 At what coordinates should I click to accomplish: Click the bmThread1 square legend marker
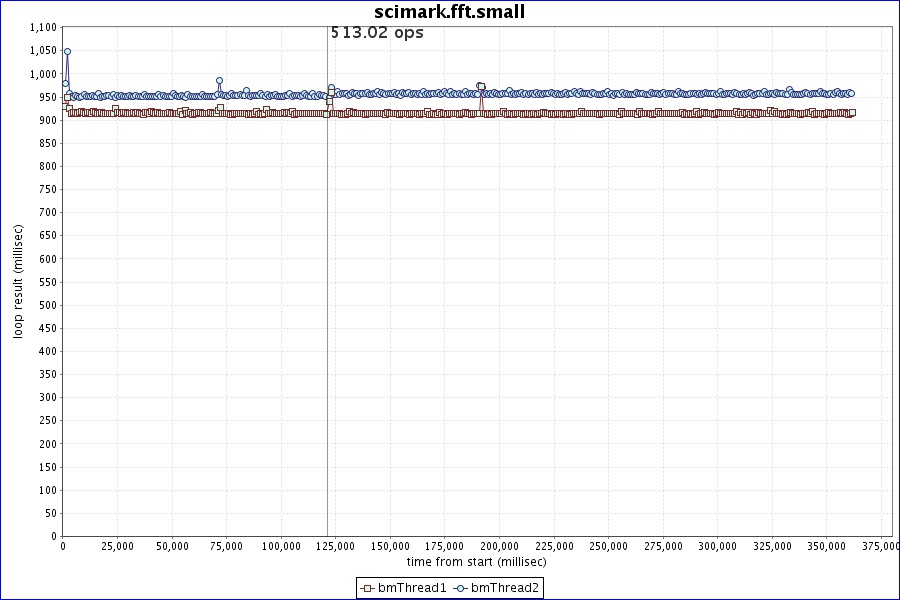click(367, 588)
